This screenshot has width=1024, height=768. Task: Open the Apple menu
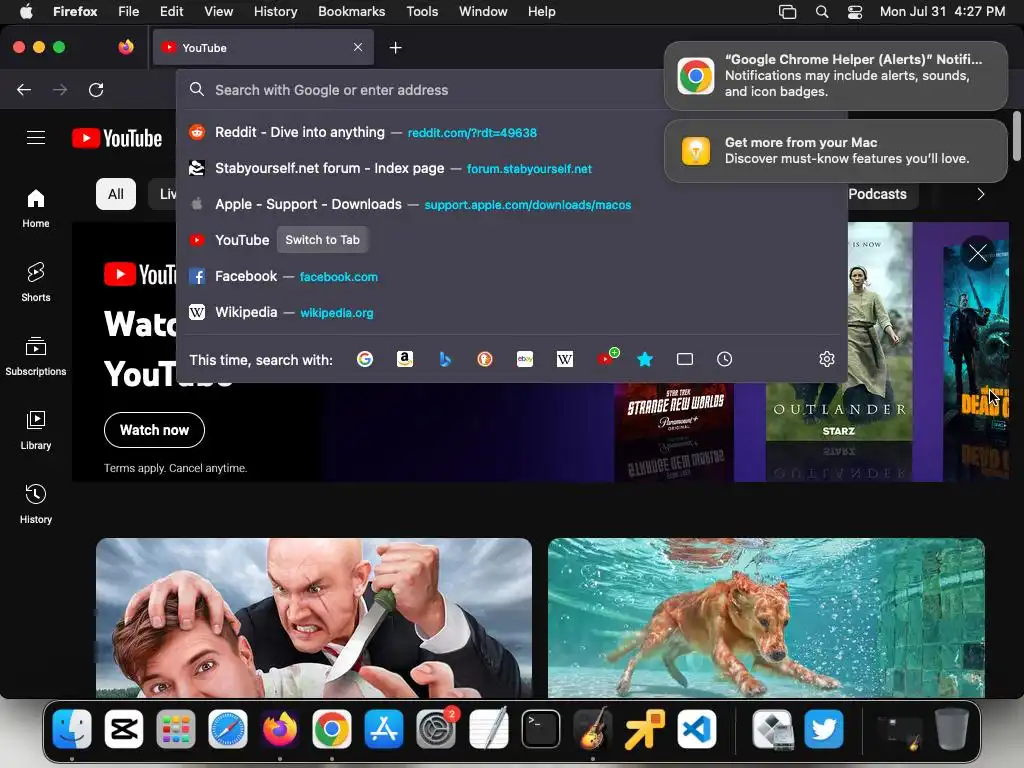click(x=26, y=12)
